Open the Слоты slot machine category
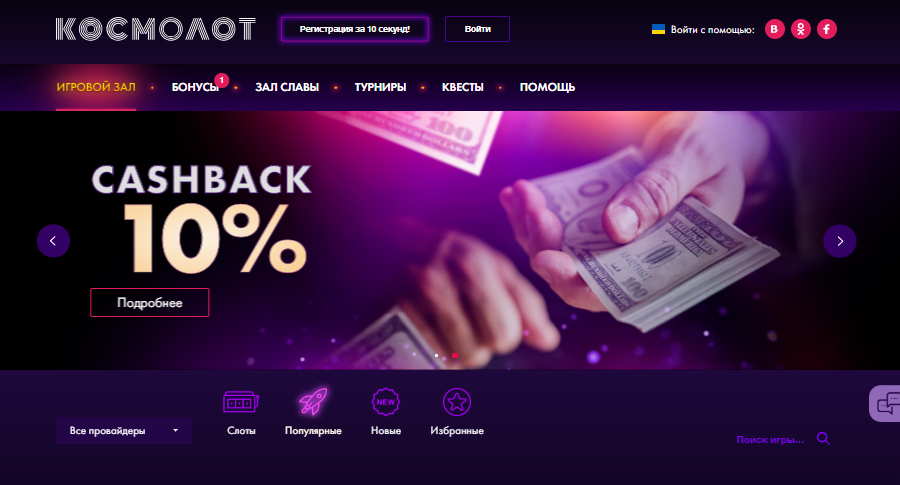900x485 pixels. (x=241, y=412)
